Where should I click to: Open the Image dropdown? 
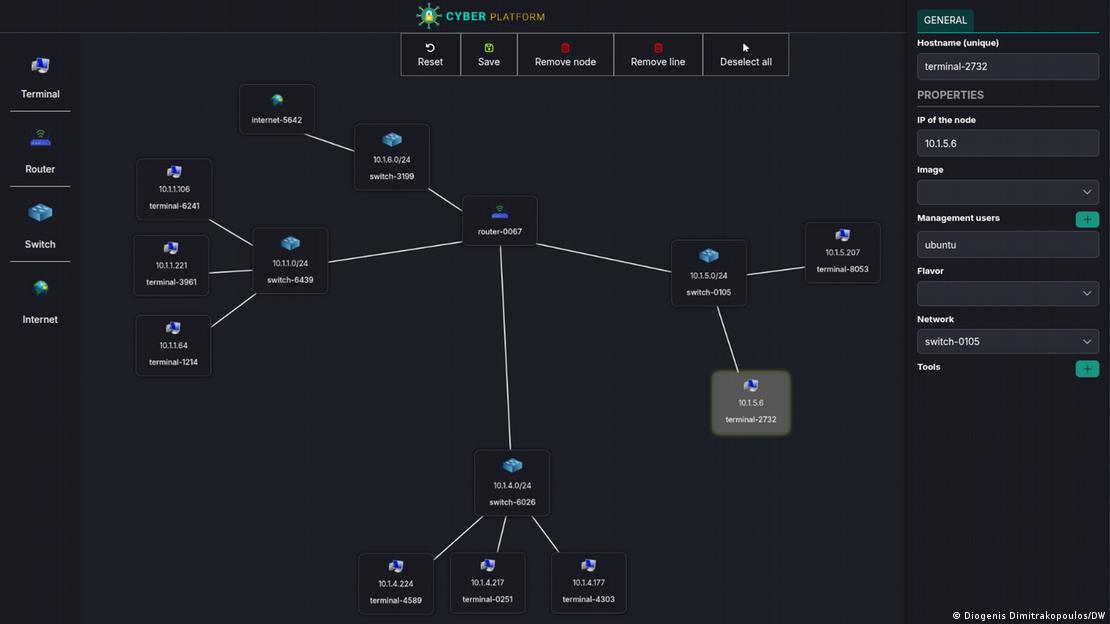1007,192
